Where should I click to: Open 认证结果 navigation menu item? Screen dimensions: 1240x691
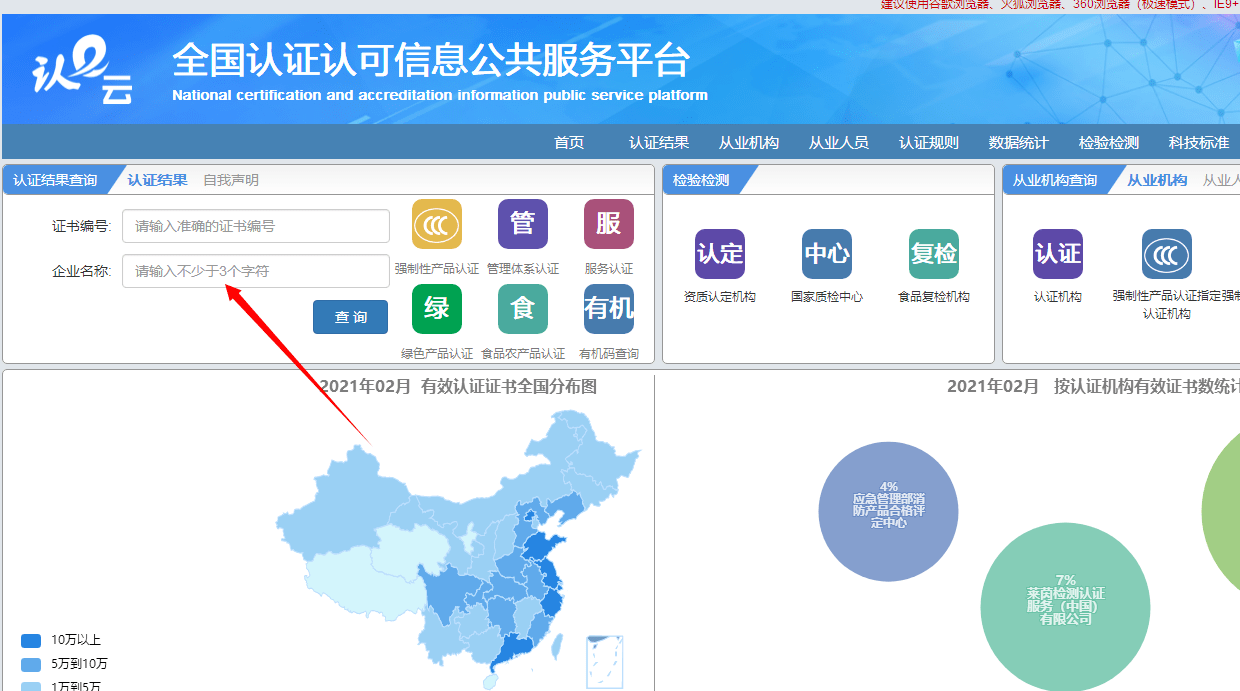[659, 142]
